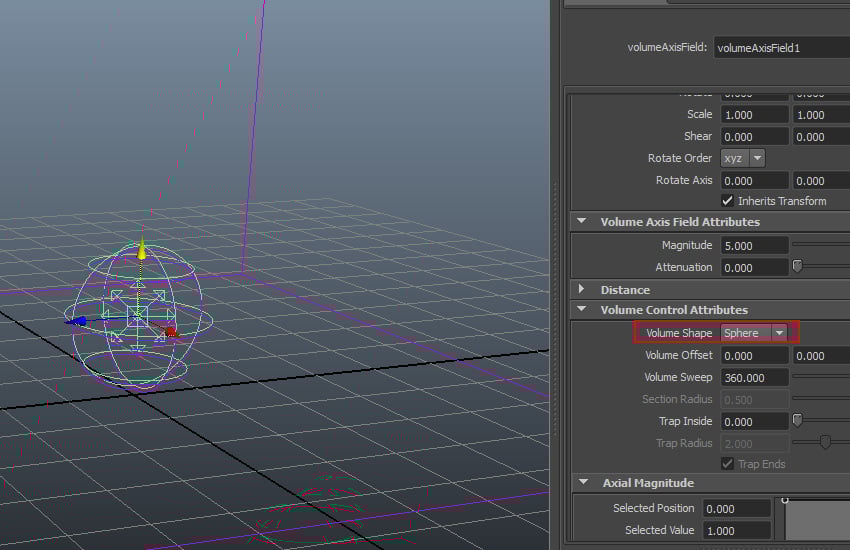Collapse the Volume Control Attributes section

tap(581, 310)
